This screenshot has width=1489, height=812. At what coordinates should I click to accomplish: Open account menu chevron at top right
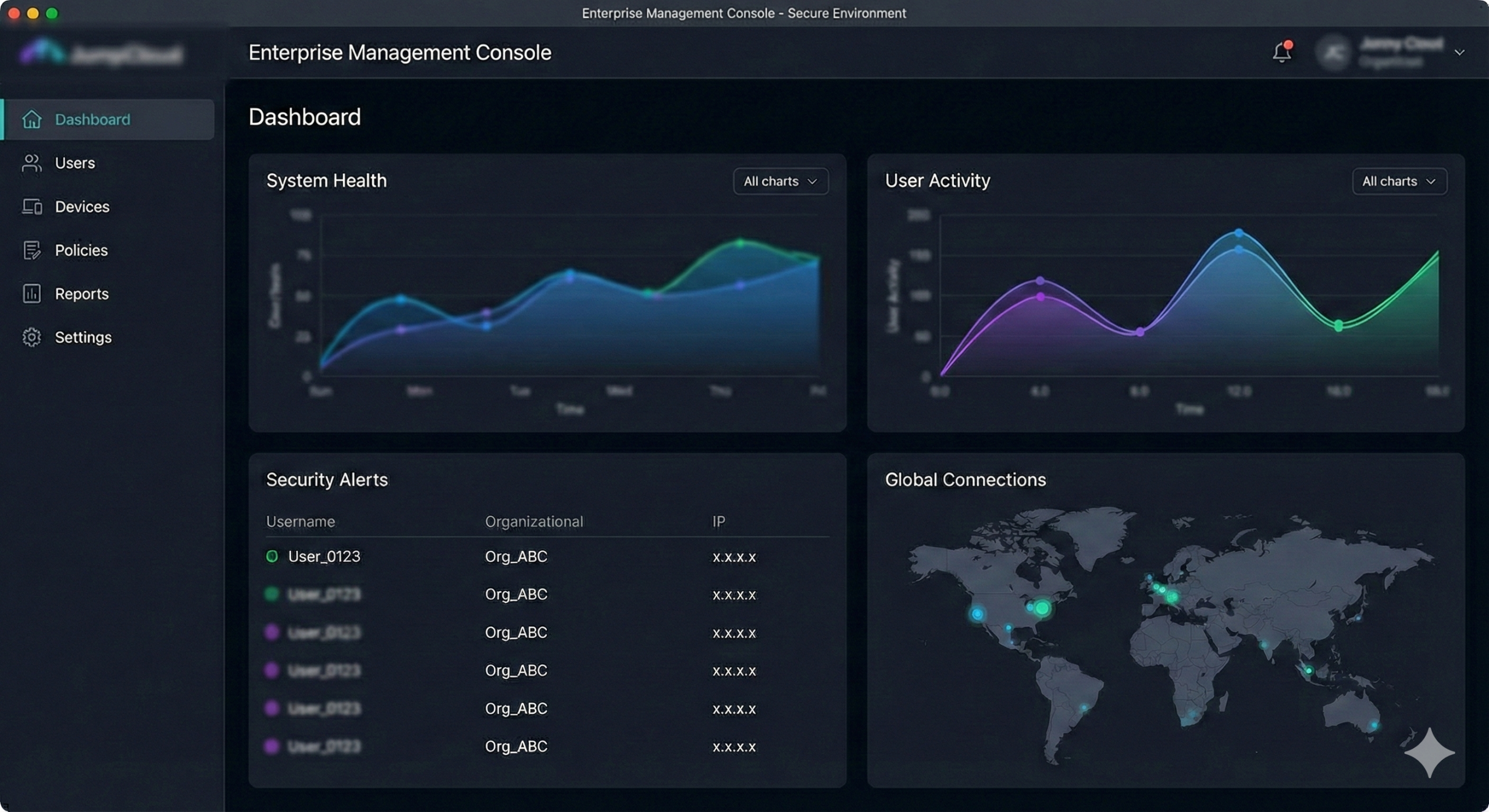point(1459,52)
